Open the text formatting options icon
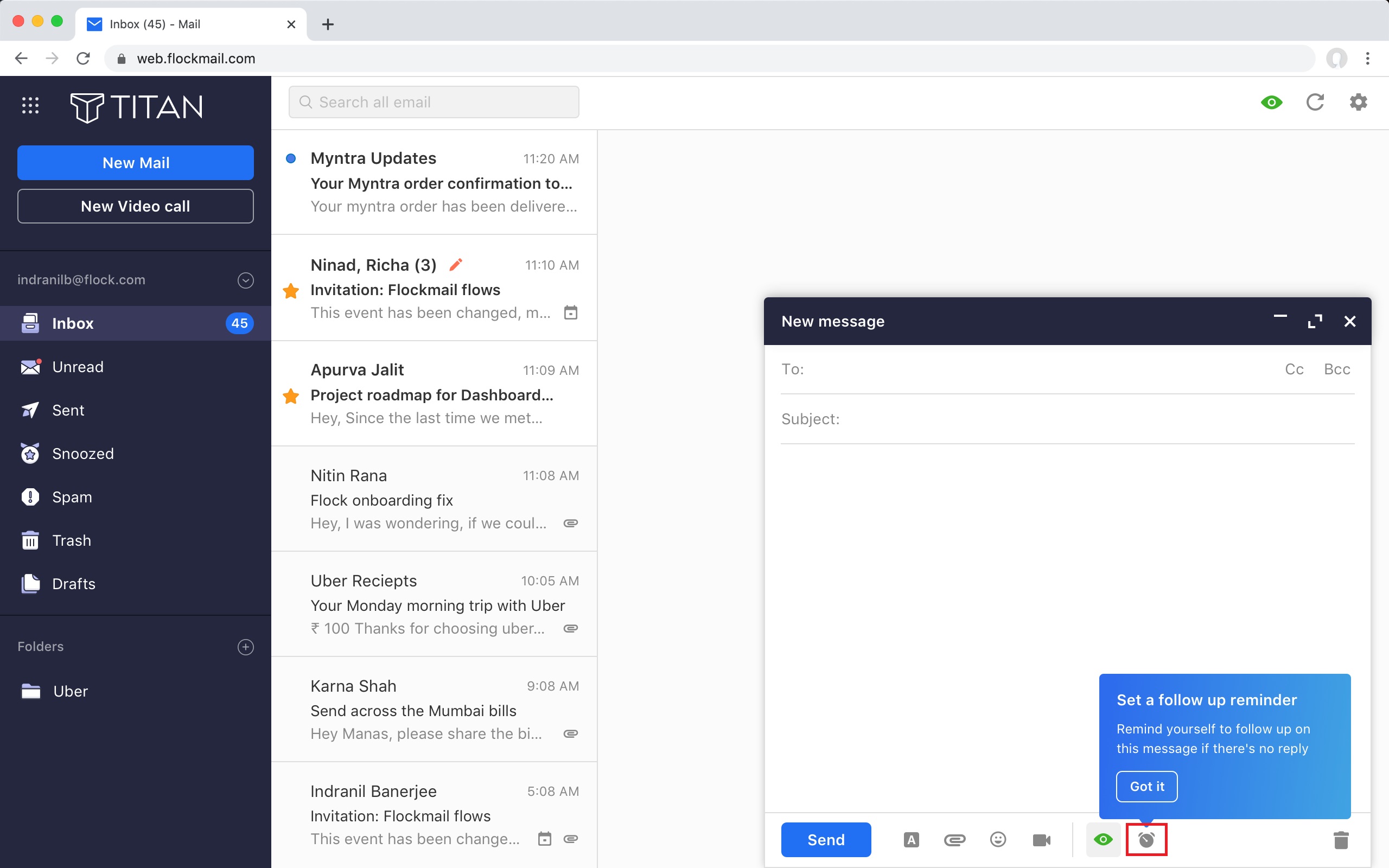The width and height of the screenshot is (1389, 868). (911, 839)
